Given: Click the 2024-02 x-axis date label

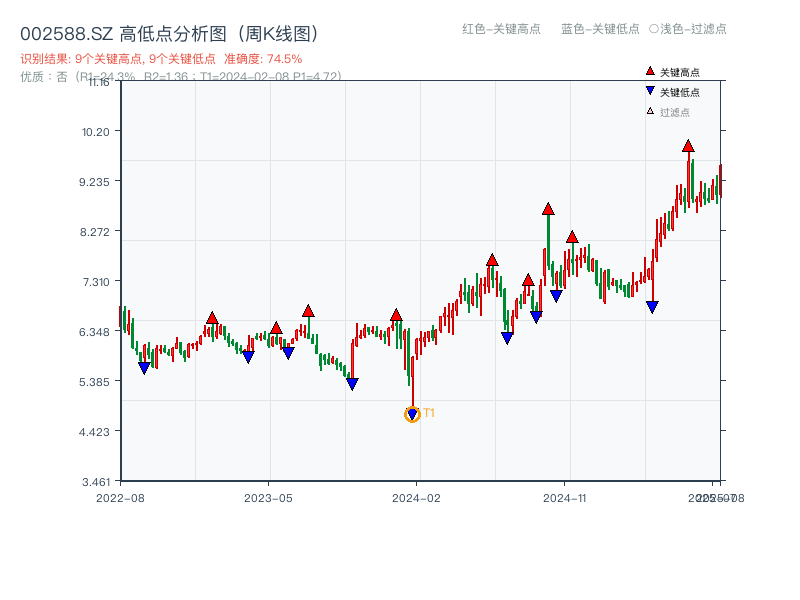Looking at the screenshot, I should coord(417,497).
